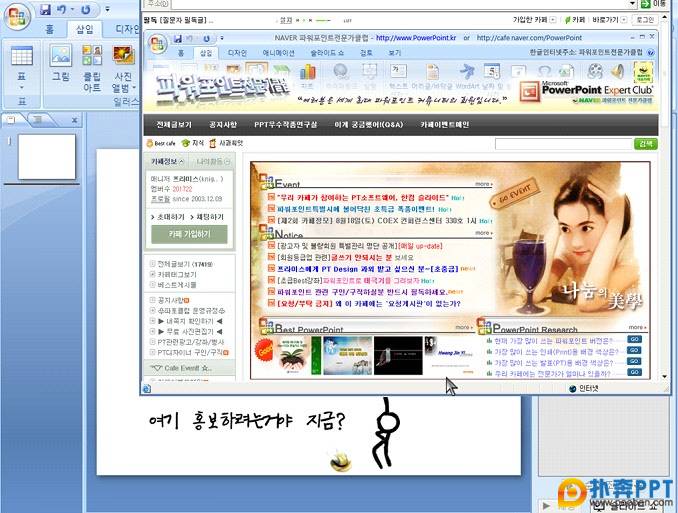Click the more link beside Best PowerPoint
The image size is (678, 513).
click(464, 327)
